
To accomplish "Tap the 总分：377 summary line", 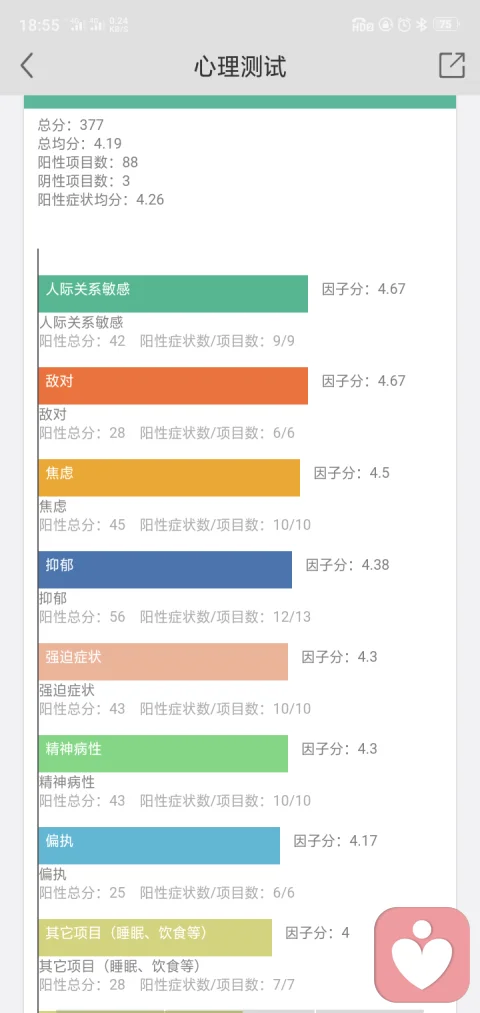I will click(71, 125).
